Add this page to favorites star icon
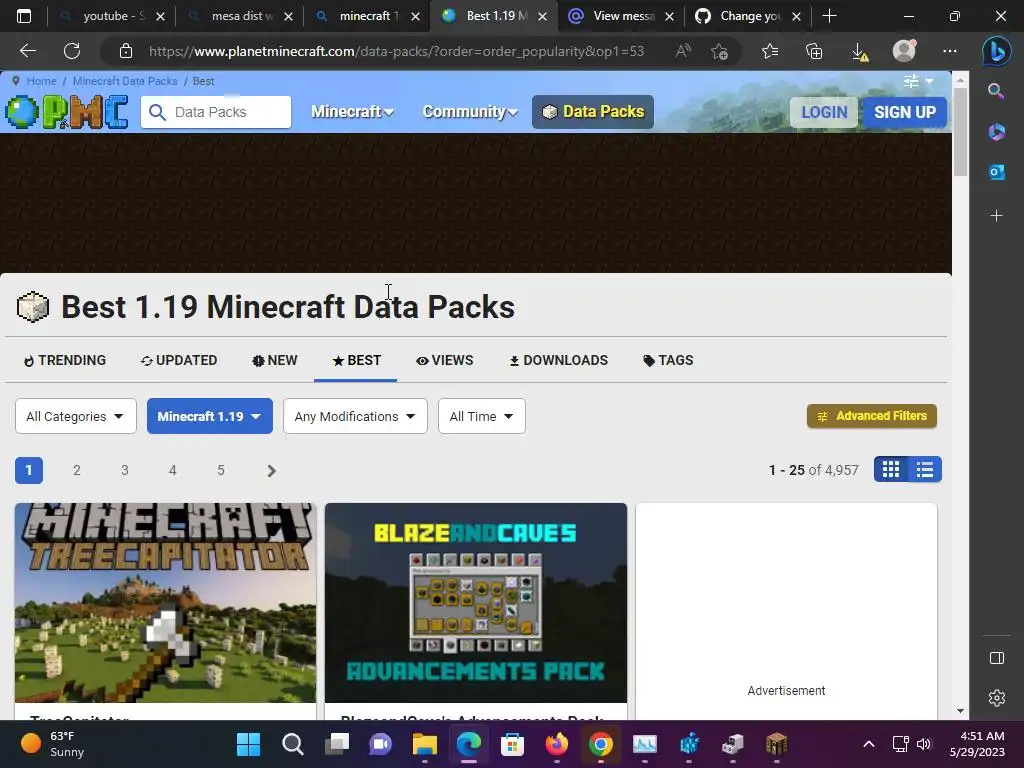 [x=720, y=51]
